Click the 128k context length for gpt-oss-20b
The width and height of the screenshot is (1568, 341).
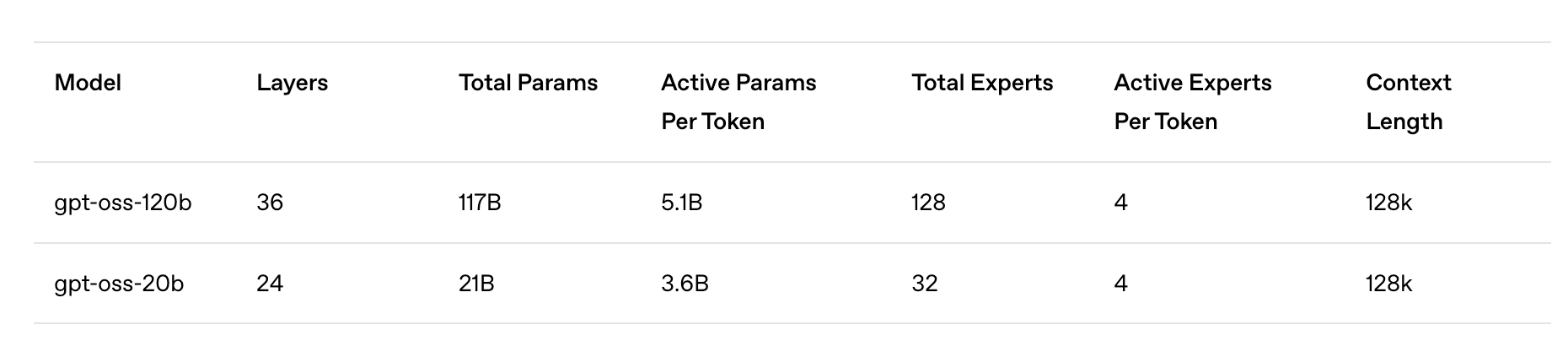[x=1388, y=284]
